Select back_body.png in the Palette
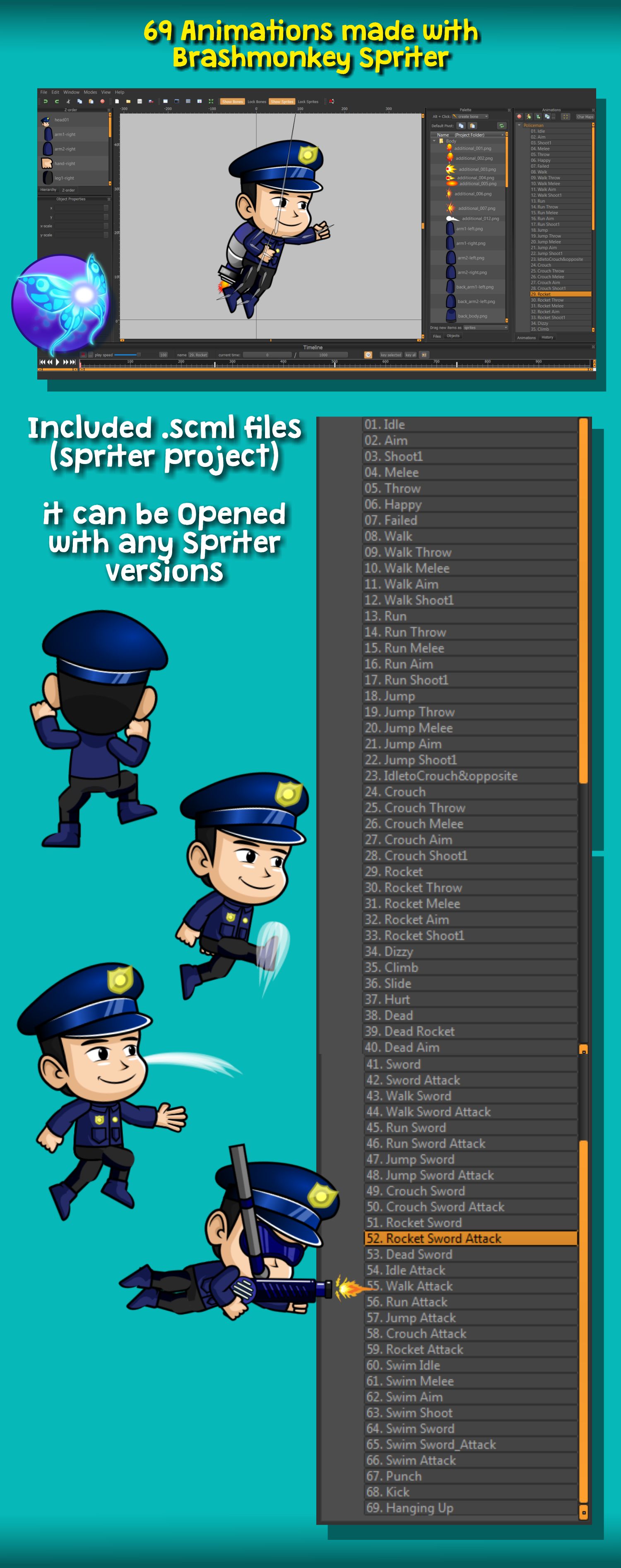The height and width of the screenshot is (1568, 621). (x=468, y=316)
